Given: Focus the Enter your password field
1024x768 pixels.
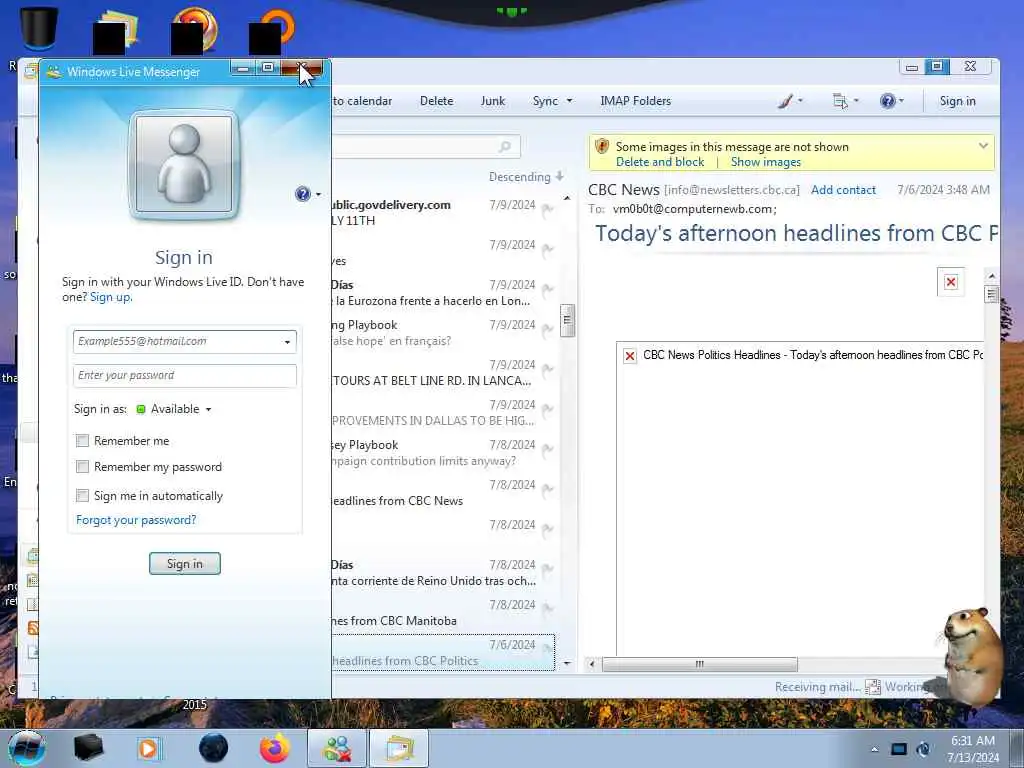Looking at the screenshot, I should click(x=185, y=376).
